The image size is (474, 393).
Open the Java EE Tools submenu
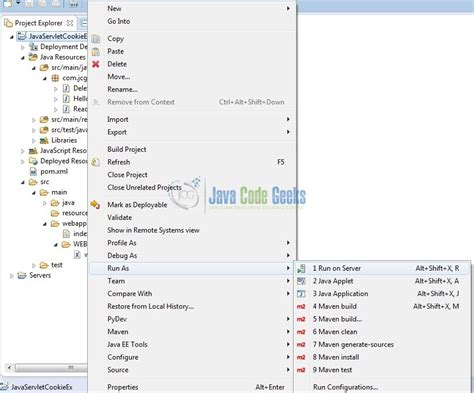(x=192, y=344)
